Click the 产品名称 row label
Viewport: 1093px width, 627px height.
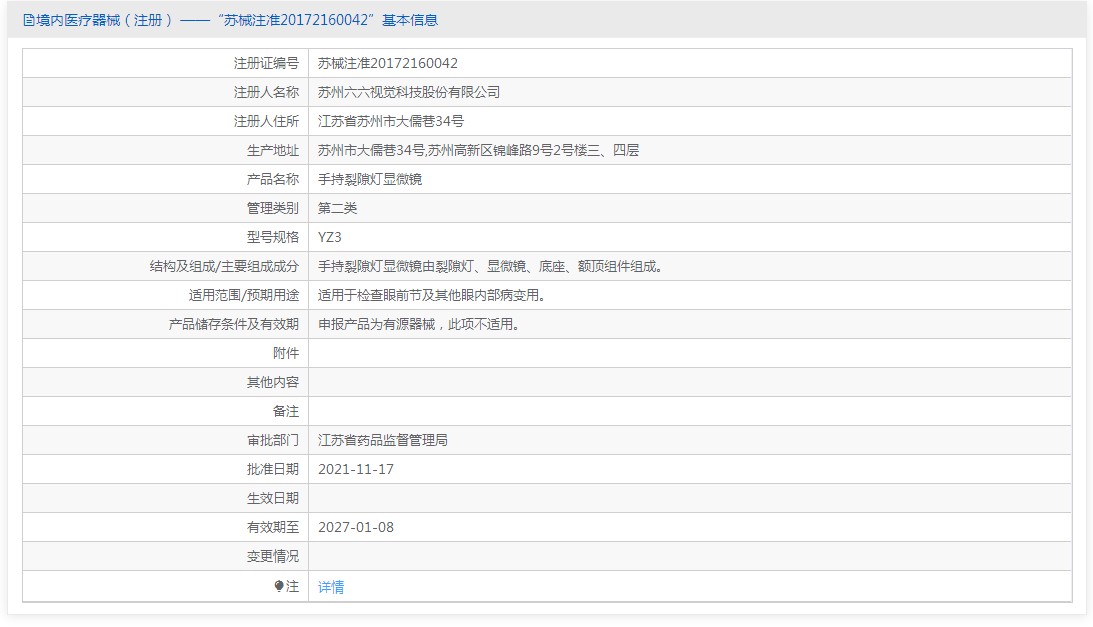pos(273,179)
